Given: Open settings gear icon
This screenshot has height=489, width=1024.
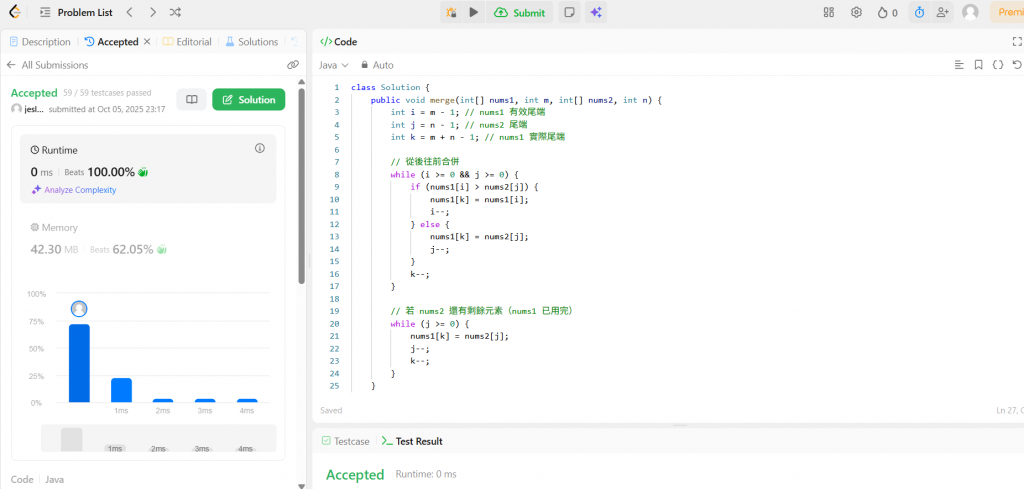Looking at the screenshot, I should 856,12.
